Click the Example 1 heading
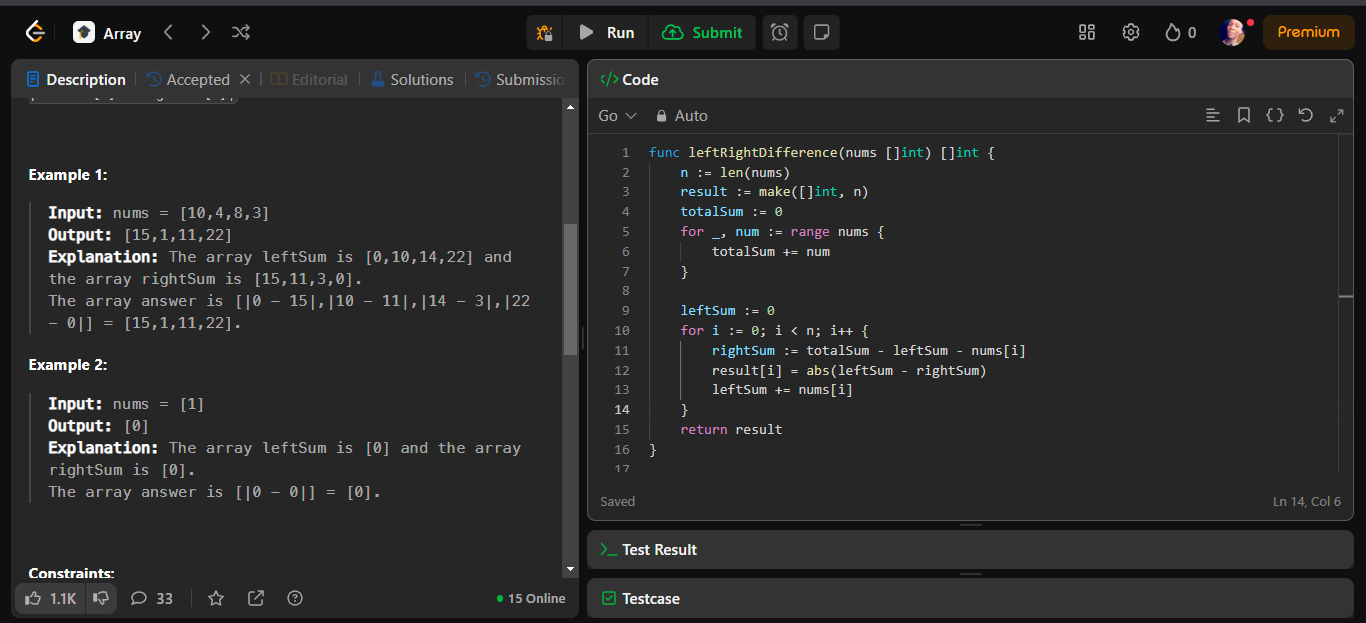Screen dimensions: 1366x623 click(x=68, y=175)
